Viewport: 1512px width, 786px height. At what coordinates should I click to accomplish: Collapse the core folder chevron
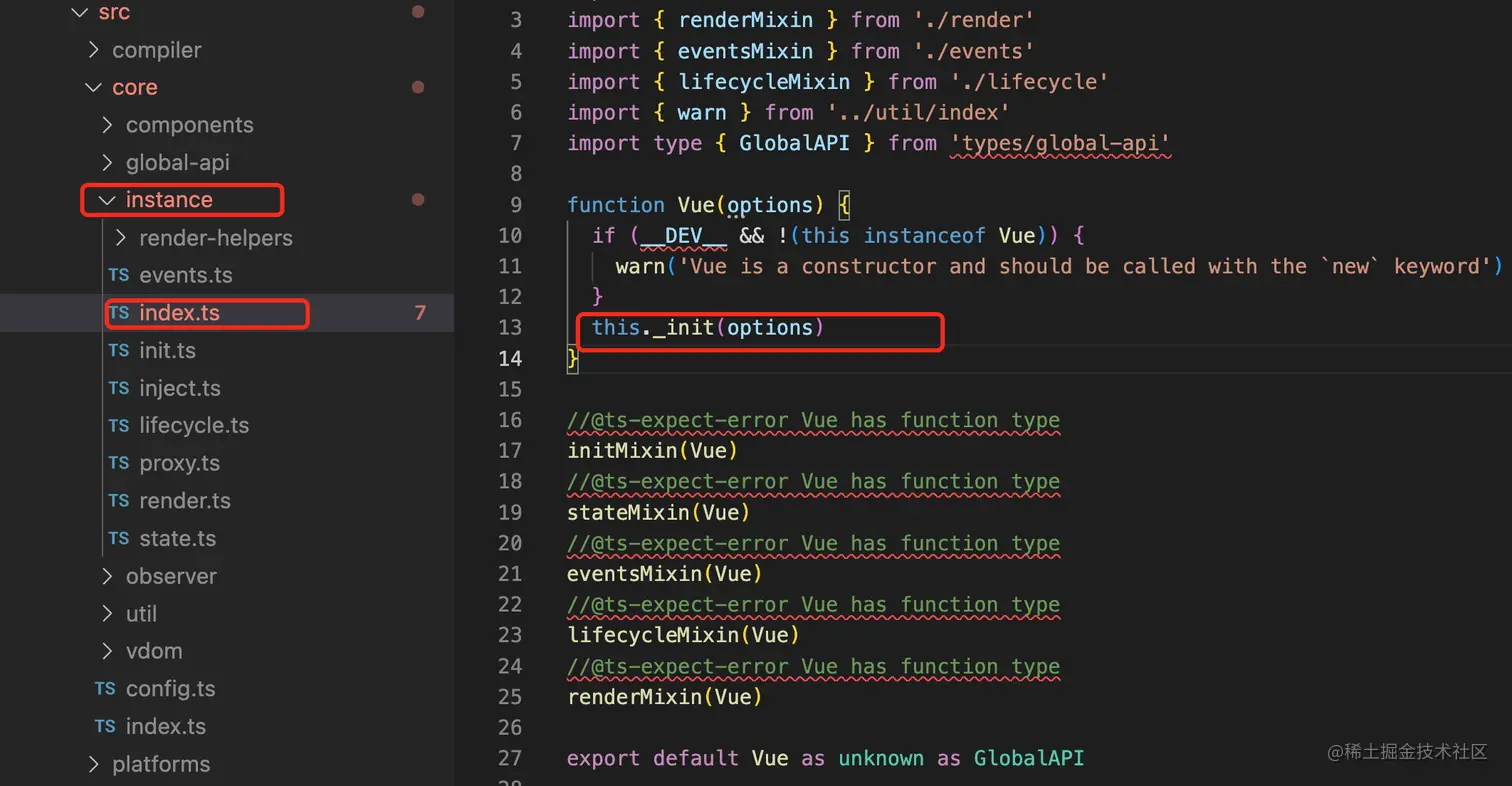93,87
